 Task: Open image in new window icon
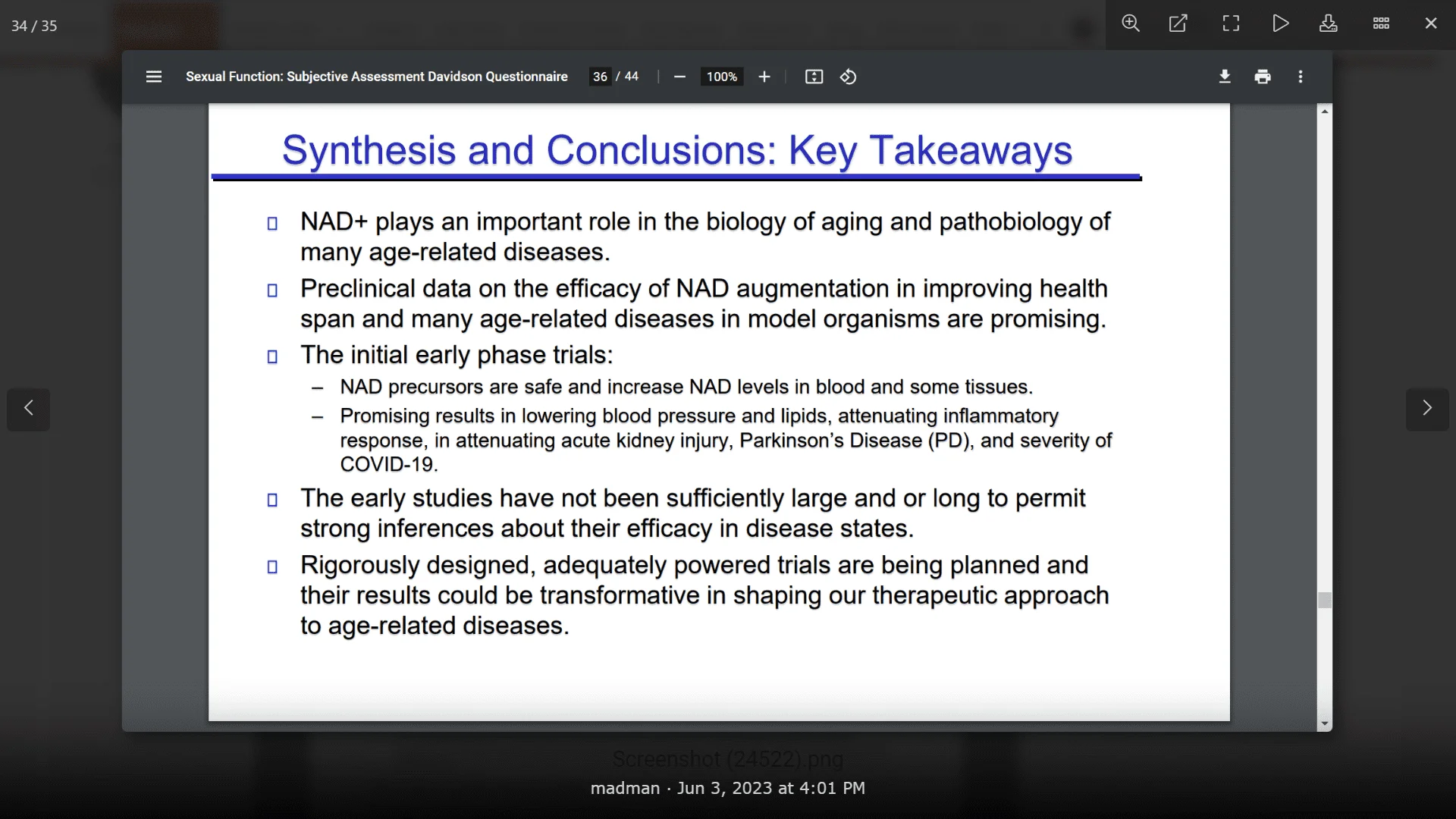(1178, 24)
